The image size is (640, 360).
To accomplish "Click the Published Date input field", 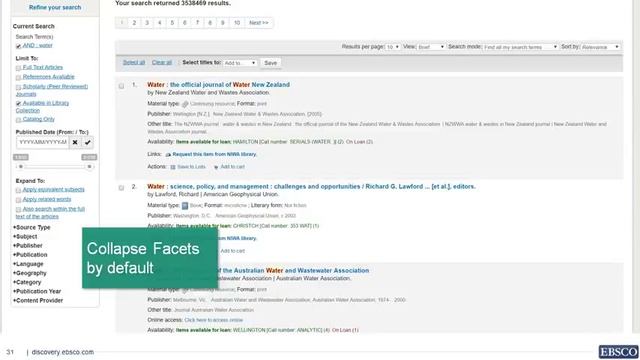I will (43, 142).
